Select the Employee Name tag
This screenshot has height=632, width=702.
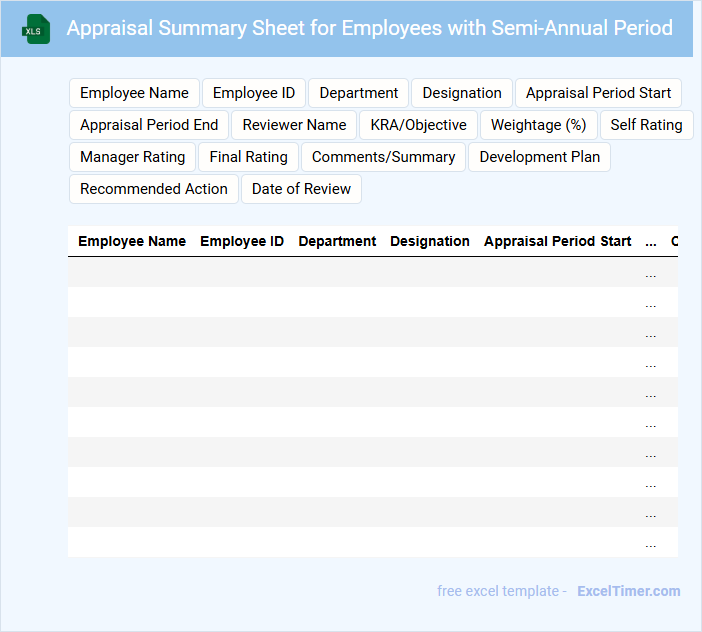134,93
